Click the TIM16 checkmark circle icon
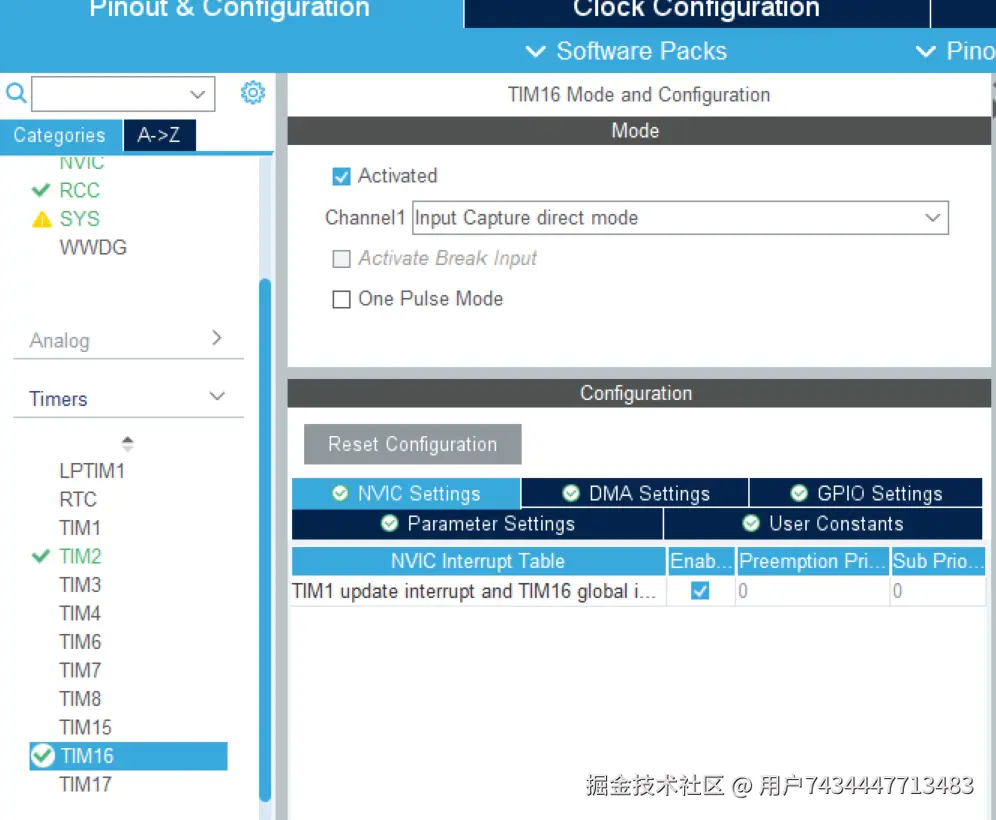 click(43, 756)
